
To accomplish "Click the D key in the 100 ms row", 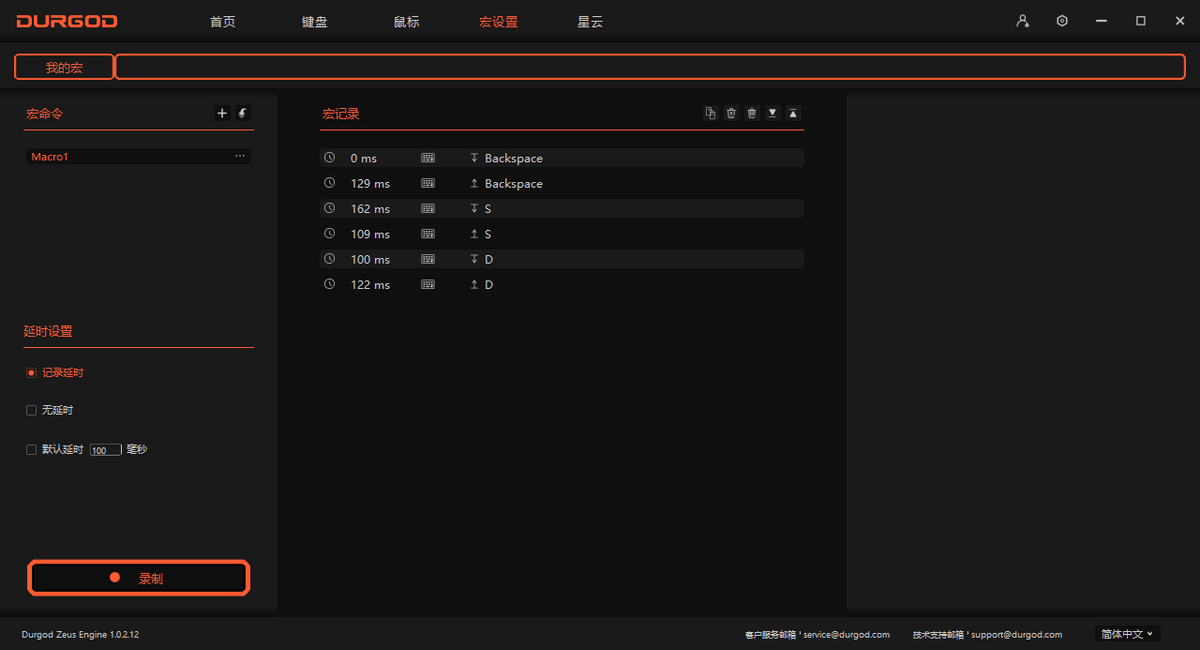I will click(x=489, y=259).
